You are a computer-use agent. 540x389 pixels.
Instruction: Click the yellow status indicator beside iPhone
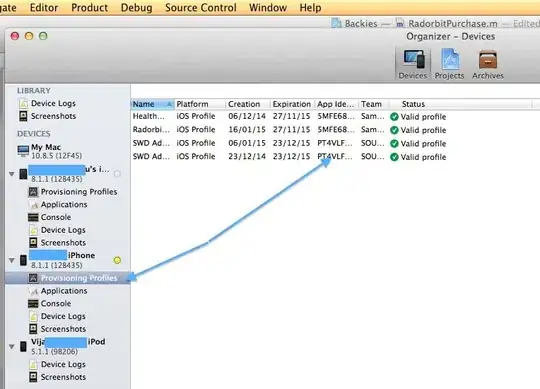[x=117, y=260]
